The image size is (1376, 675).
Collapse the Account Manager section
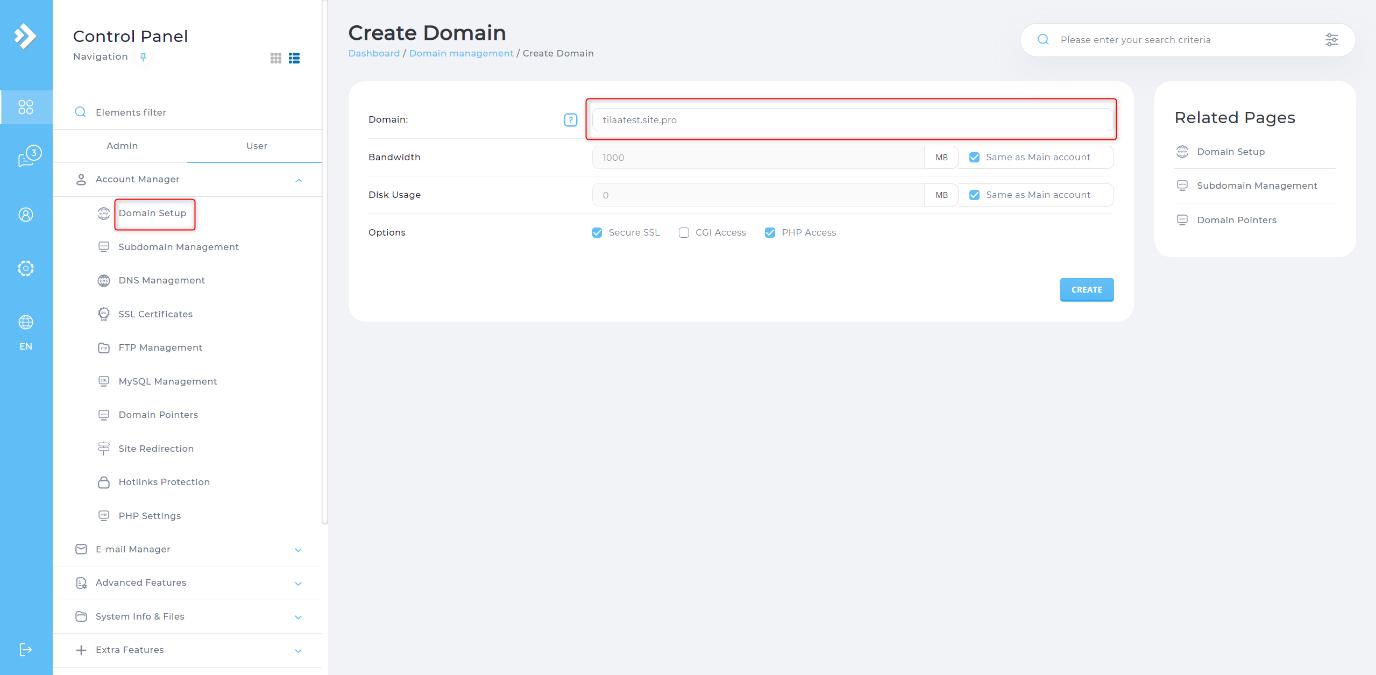tap(298, 180)
